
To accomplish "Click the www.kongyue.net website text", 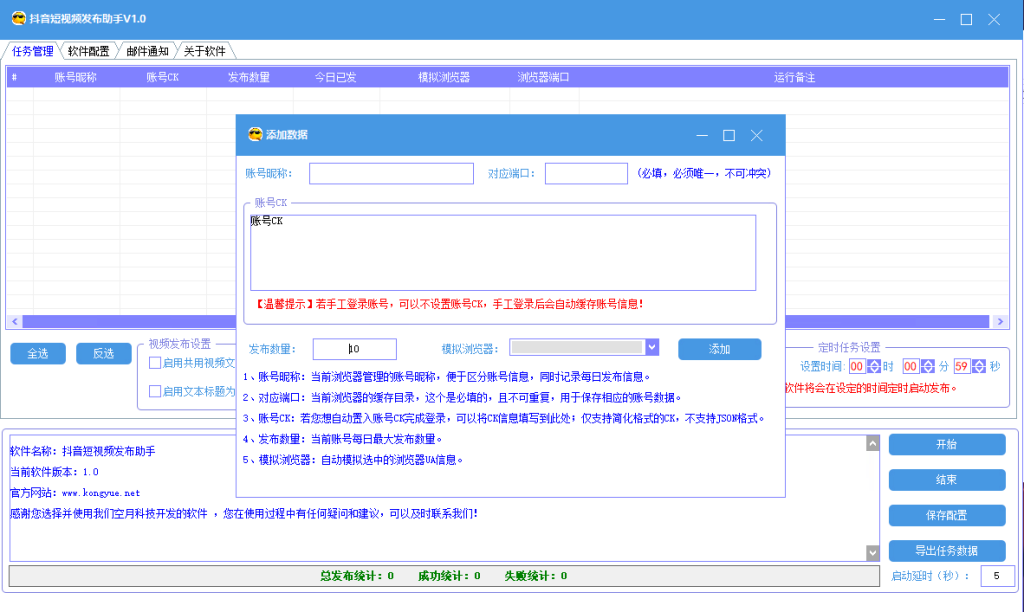I will (101, 493).
